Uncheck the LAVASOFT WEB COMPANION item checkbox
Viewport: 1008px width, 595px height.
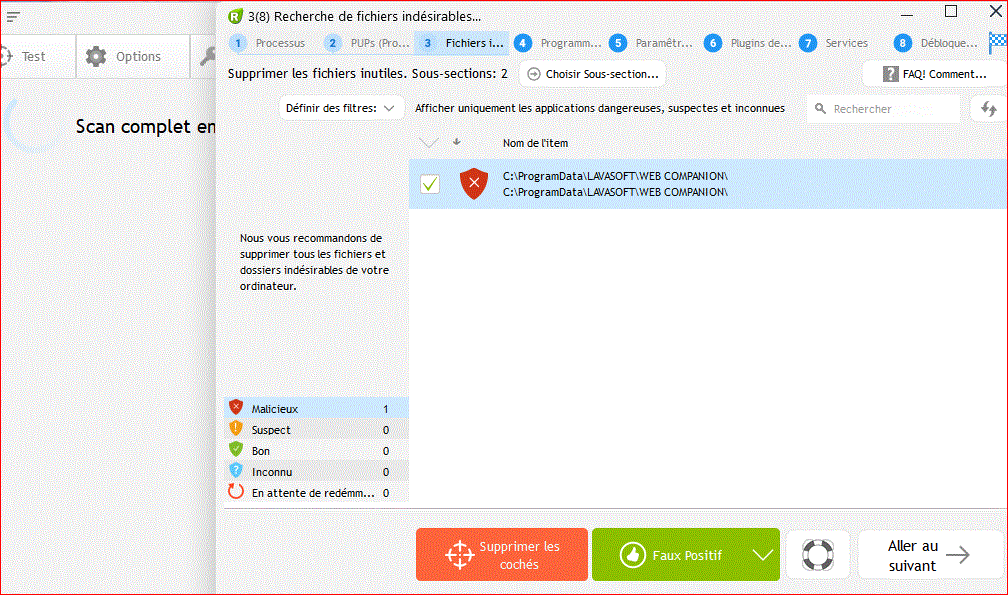(x=429, y=184)
